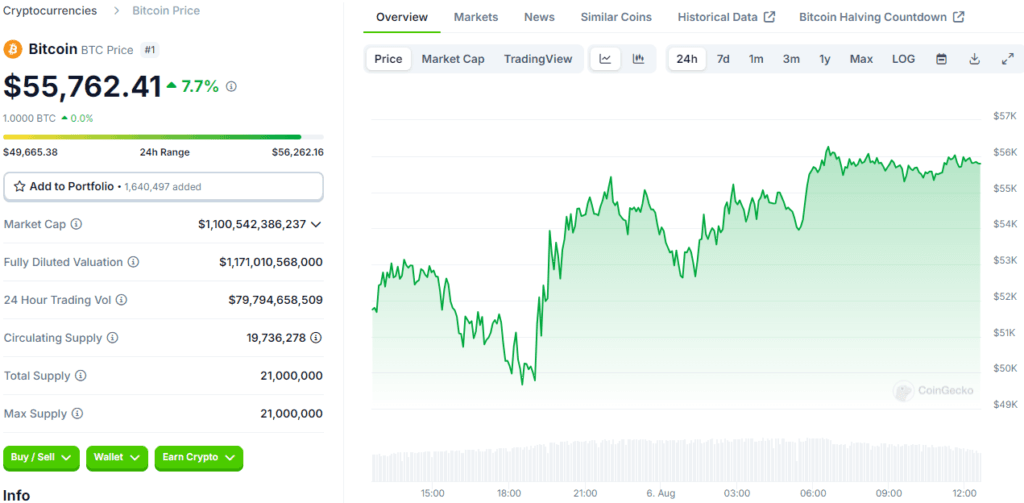Click the 6. Aug date axis label

point(662,493)
